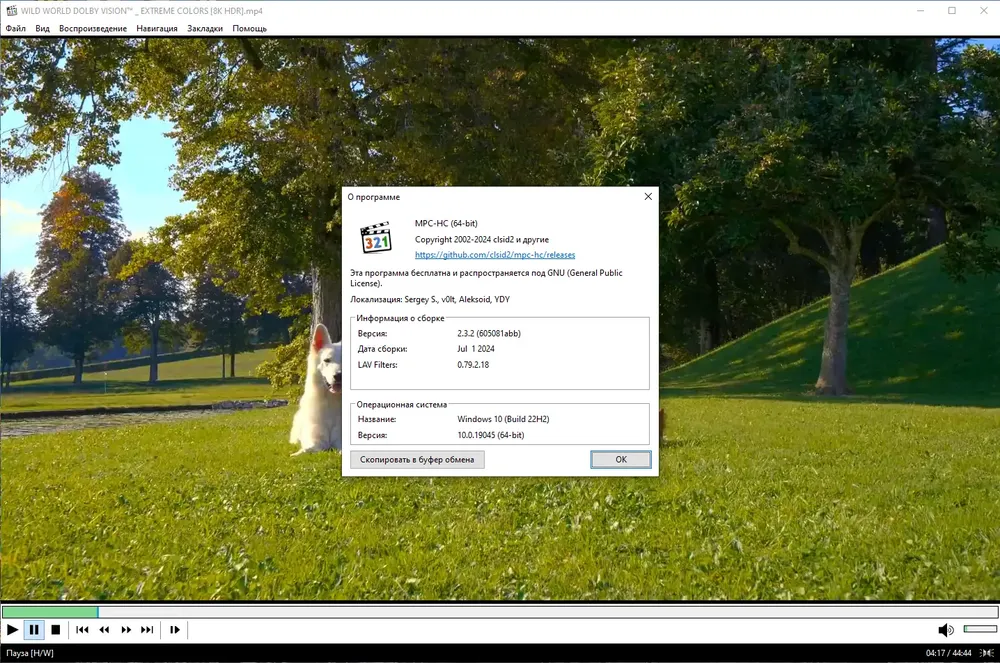Click the rewind (decrease speed) icon
The height and width of the screenshot is (663, 1000).
pos(104,630)
